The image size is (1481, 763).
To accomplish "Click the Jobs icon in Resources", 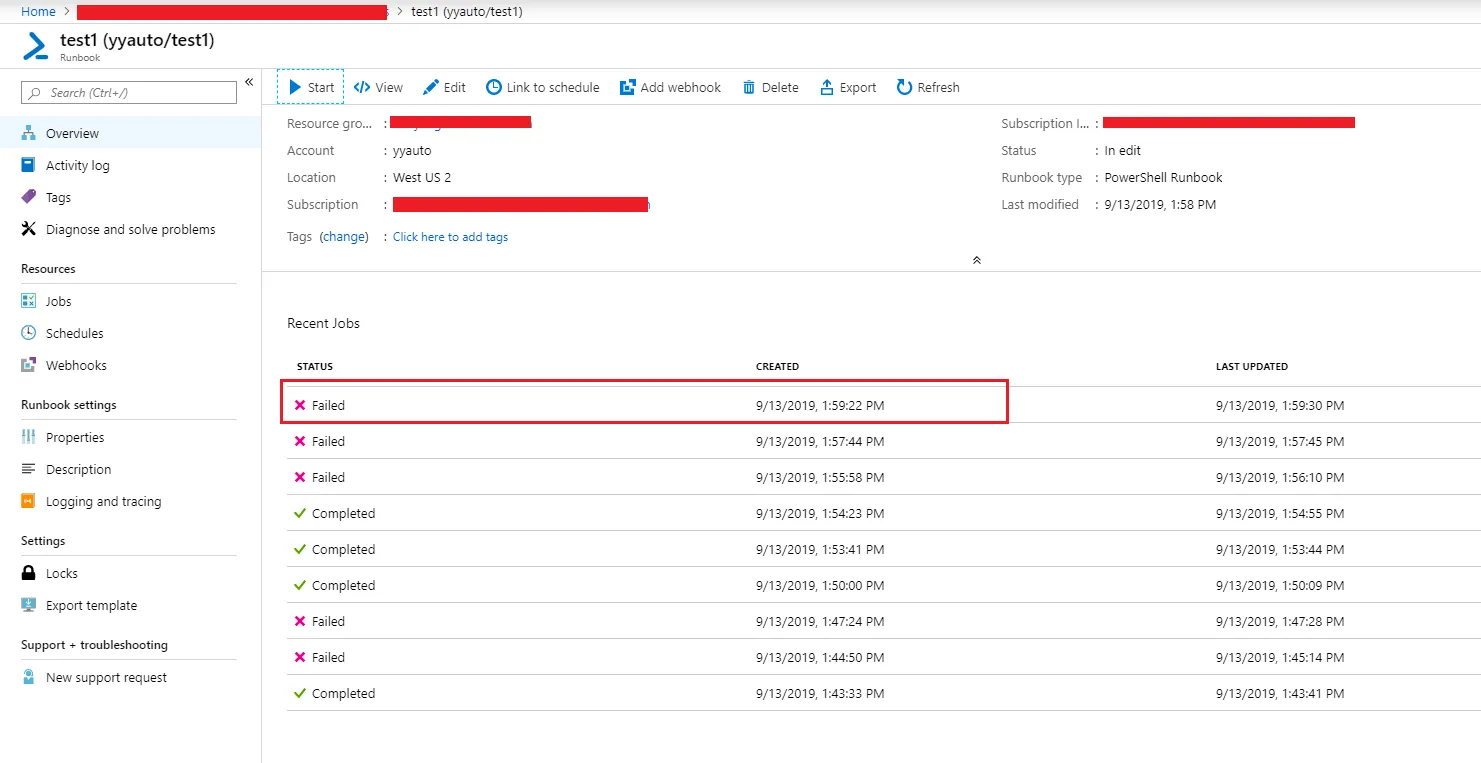I will [x=29, y=301].
